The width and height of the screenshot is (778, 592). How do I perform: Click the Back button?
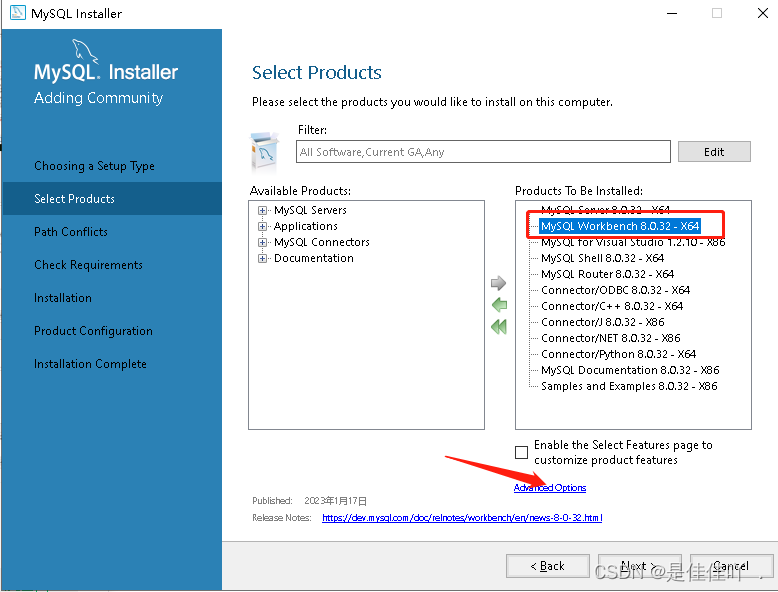pos(548,566)
